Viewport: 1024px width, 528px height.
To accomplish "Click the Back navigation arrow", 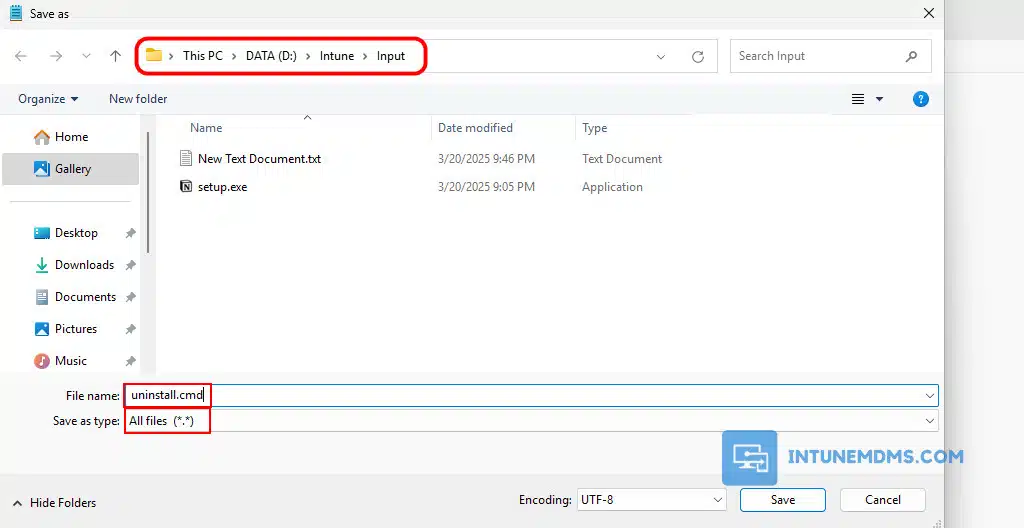I will (x=21, y=56).
